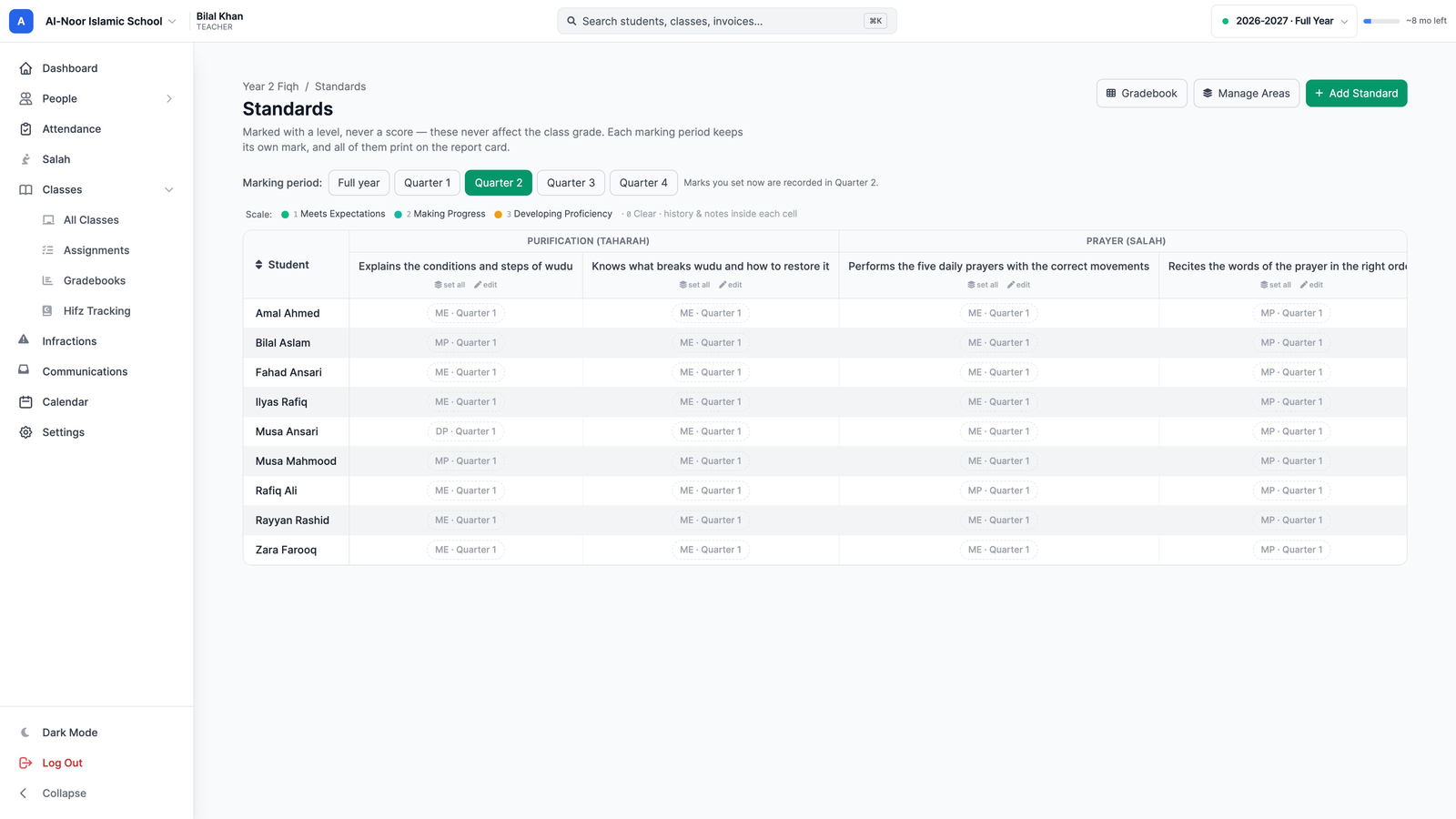Click Rafiq Ali's MP mark for five daily prayers
Viewport: 1456px width, 819px height.
pos(998,490)
